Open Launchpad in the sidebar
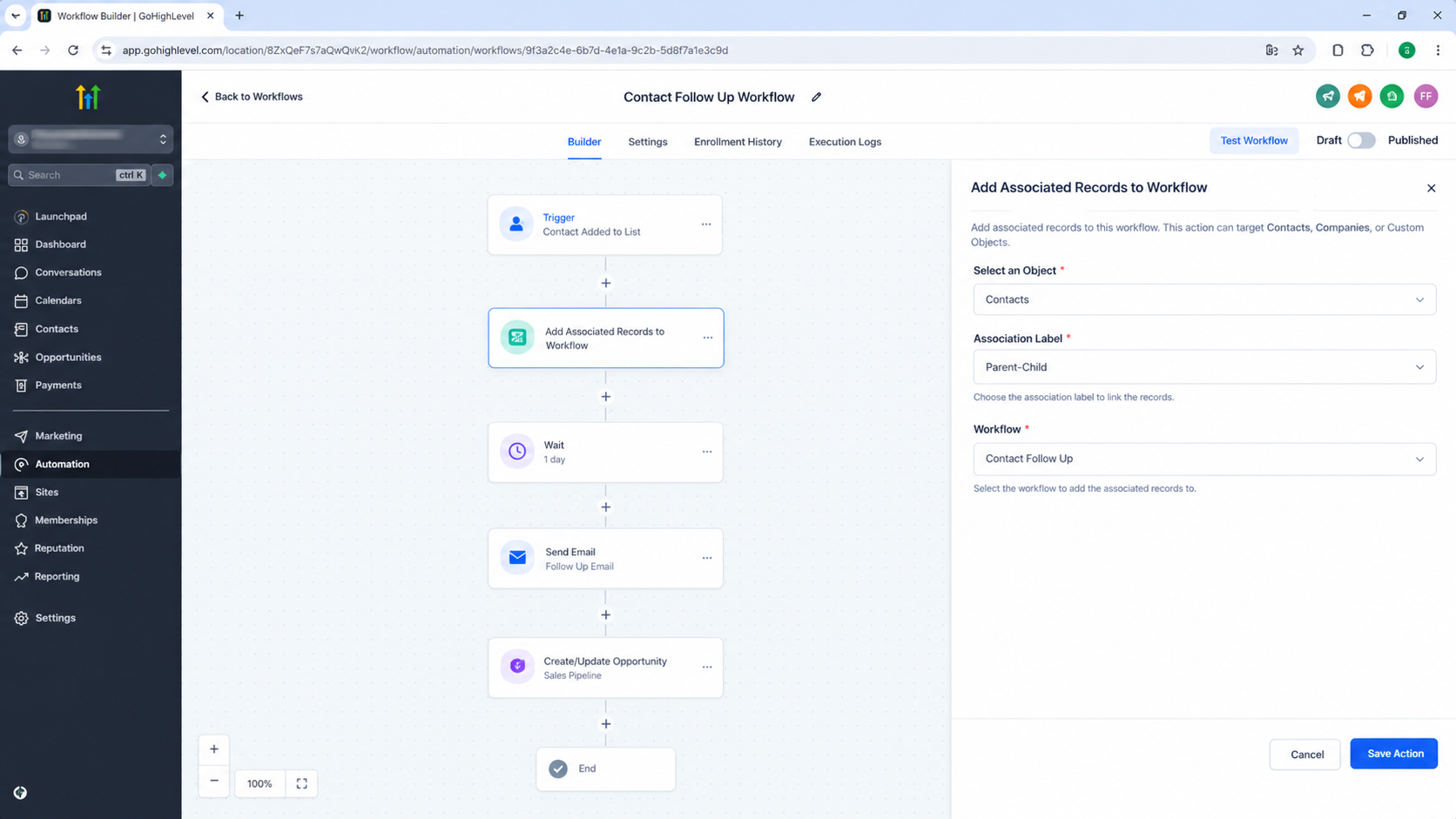The image size is (1456, 819). [x=61, y=216]
